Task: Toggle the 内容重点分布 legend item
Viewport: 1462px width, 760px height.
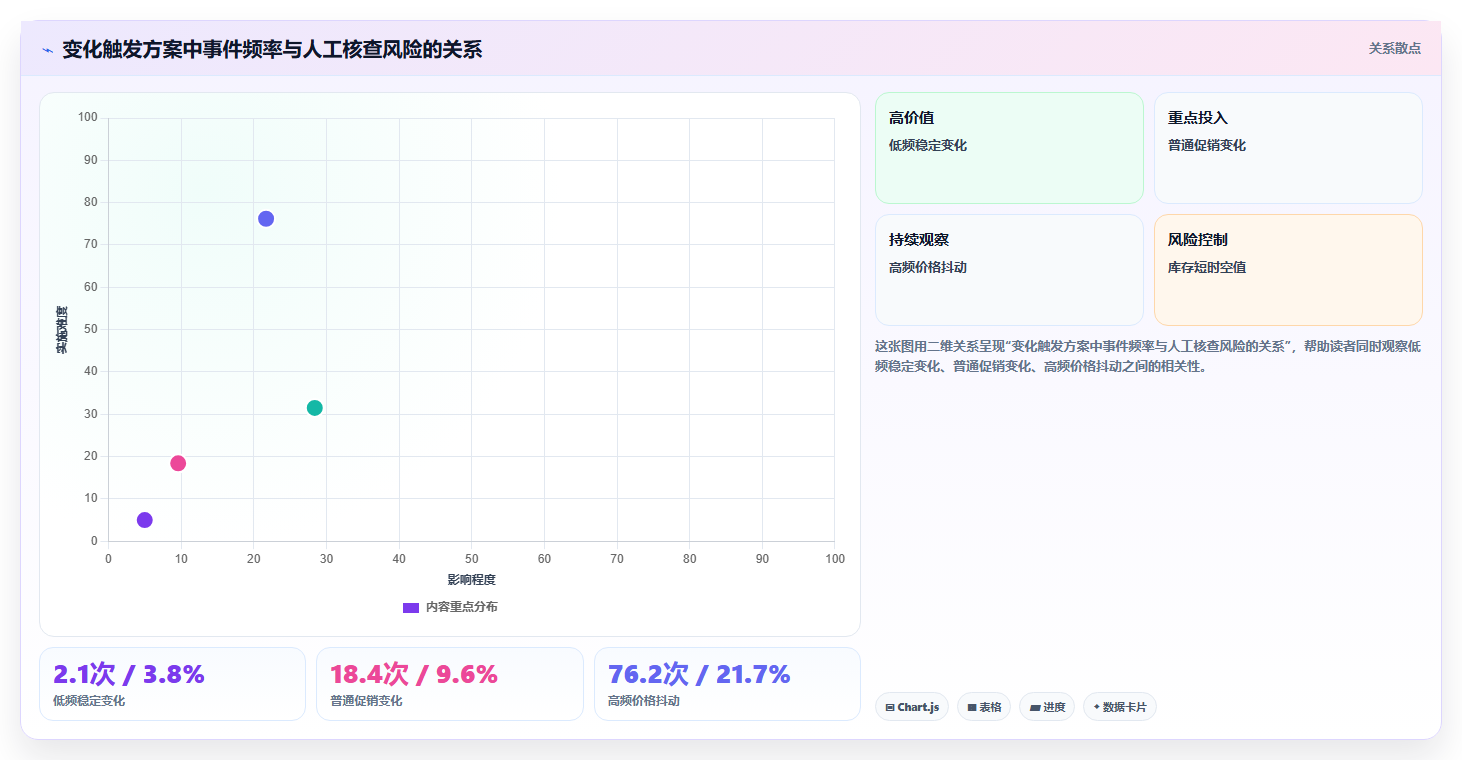Action: (x=450, y=607)
